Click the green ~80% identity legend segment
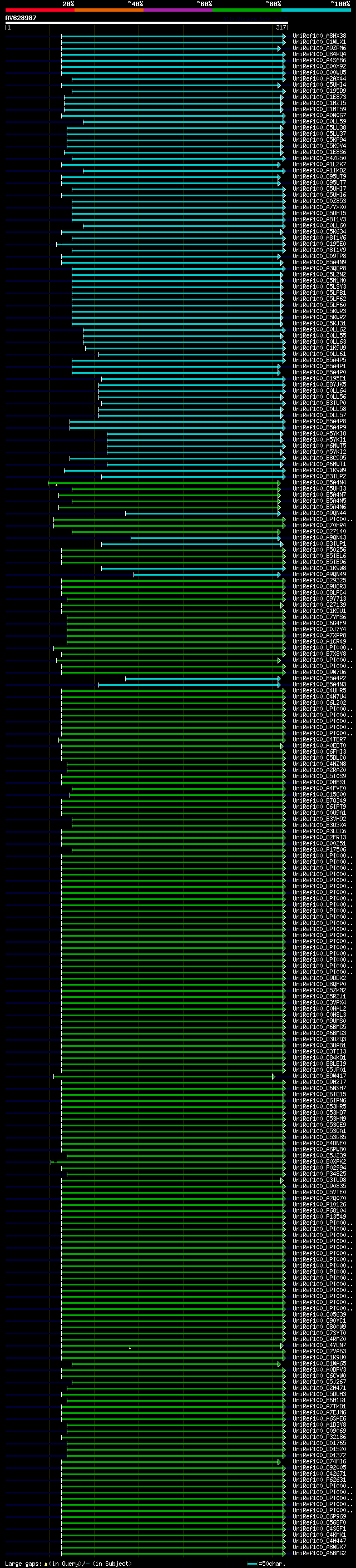356x1568 pixels. tap(247, 10)
